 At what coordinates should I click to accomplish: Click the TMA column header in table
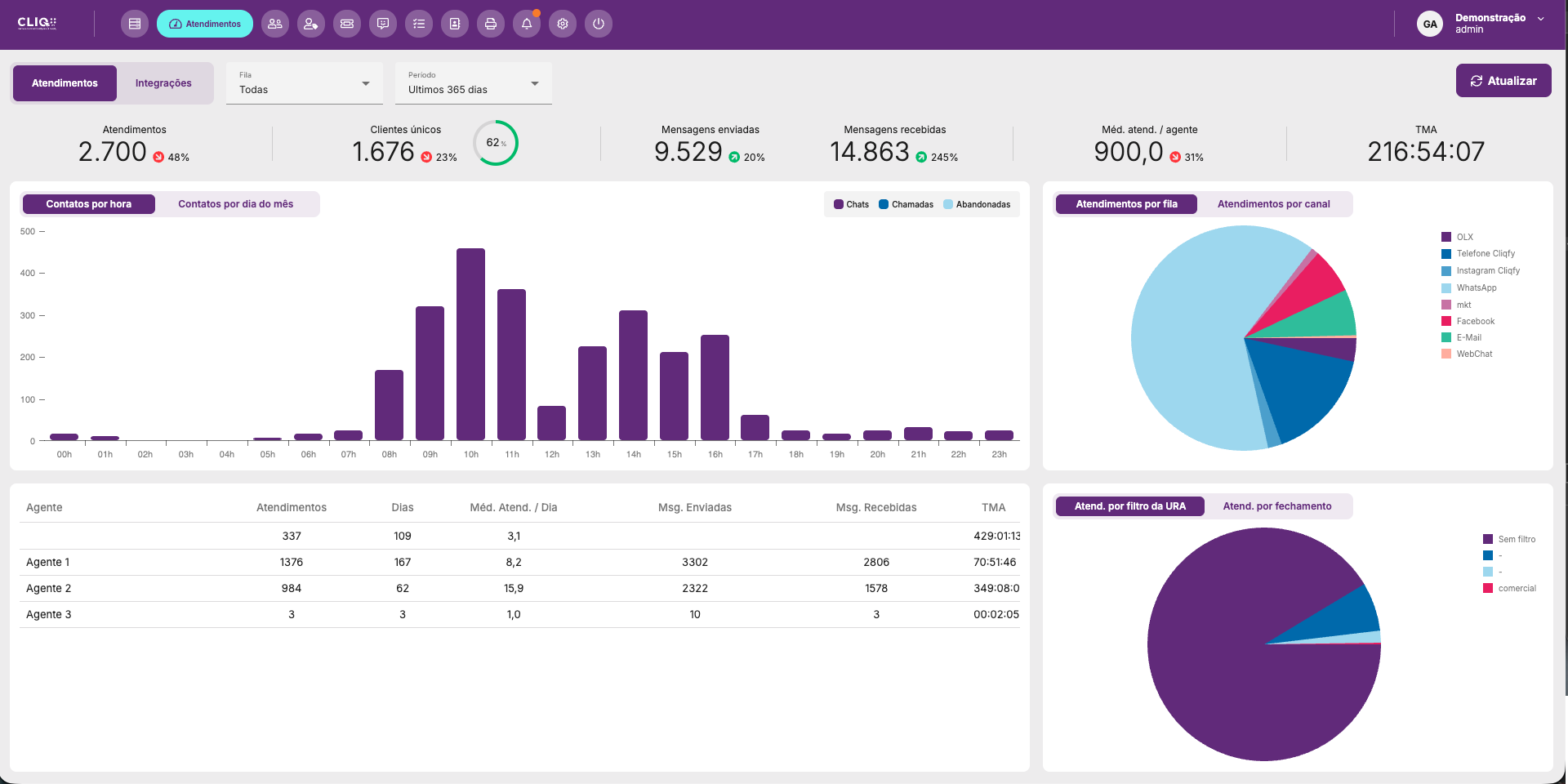(x=994, y=508)
